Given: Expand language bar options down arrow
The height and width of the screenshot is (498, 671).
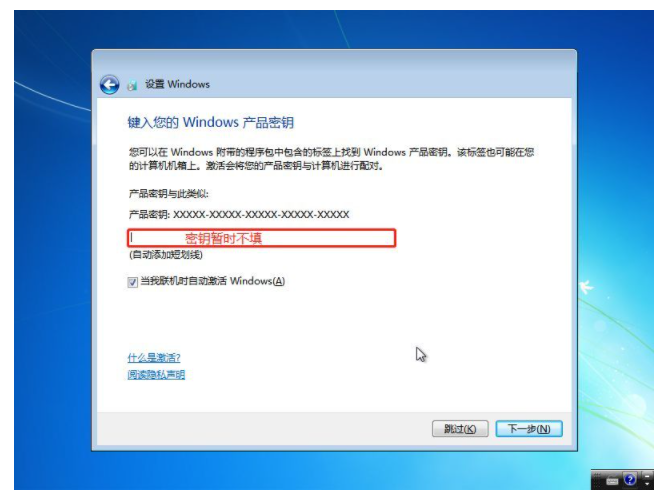Looking at the screenshot, I should click(647, 484).
